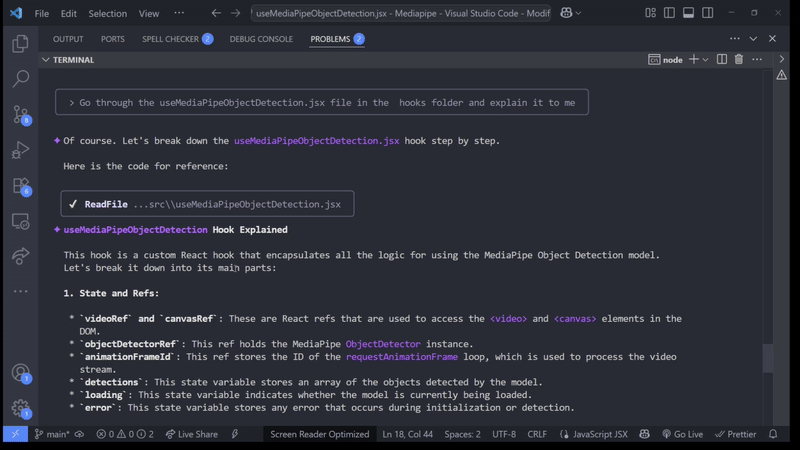Split the terminal
The height and width of the screenshot is (450, 800).
(x=721, y=60)
